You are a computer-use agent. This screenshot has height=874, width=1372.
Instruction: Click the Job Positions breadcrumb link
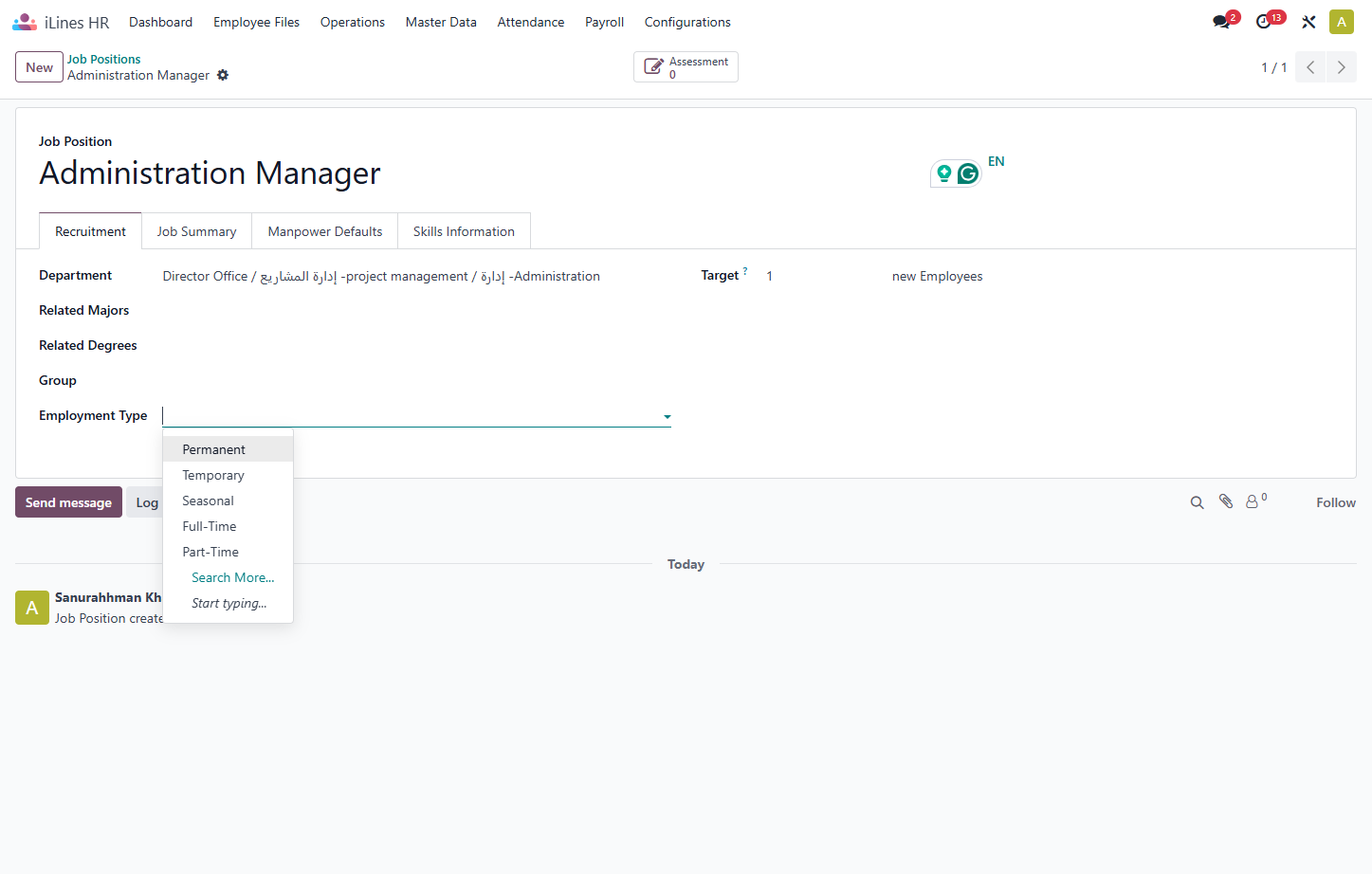coord(103,59)
